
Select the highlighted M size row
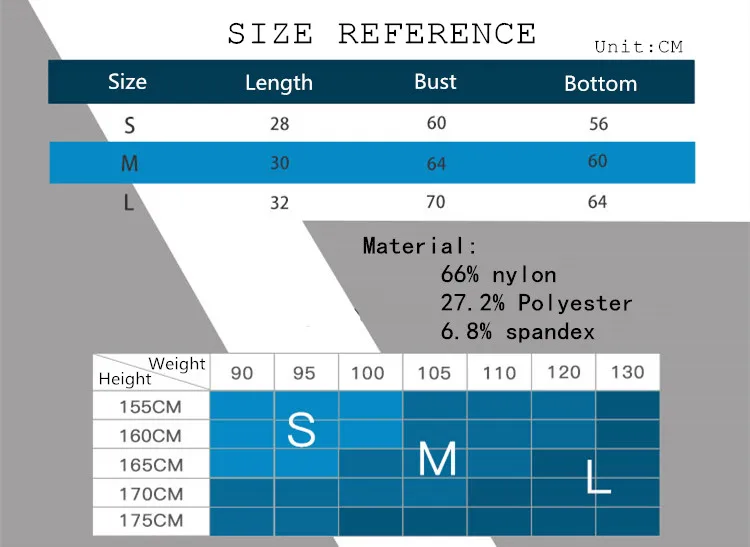coord(372,163)
